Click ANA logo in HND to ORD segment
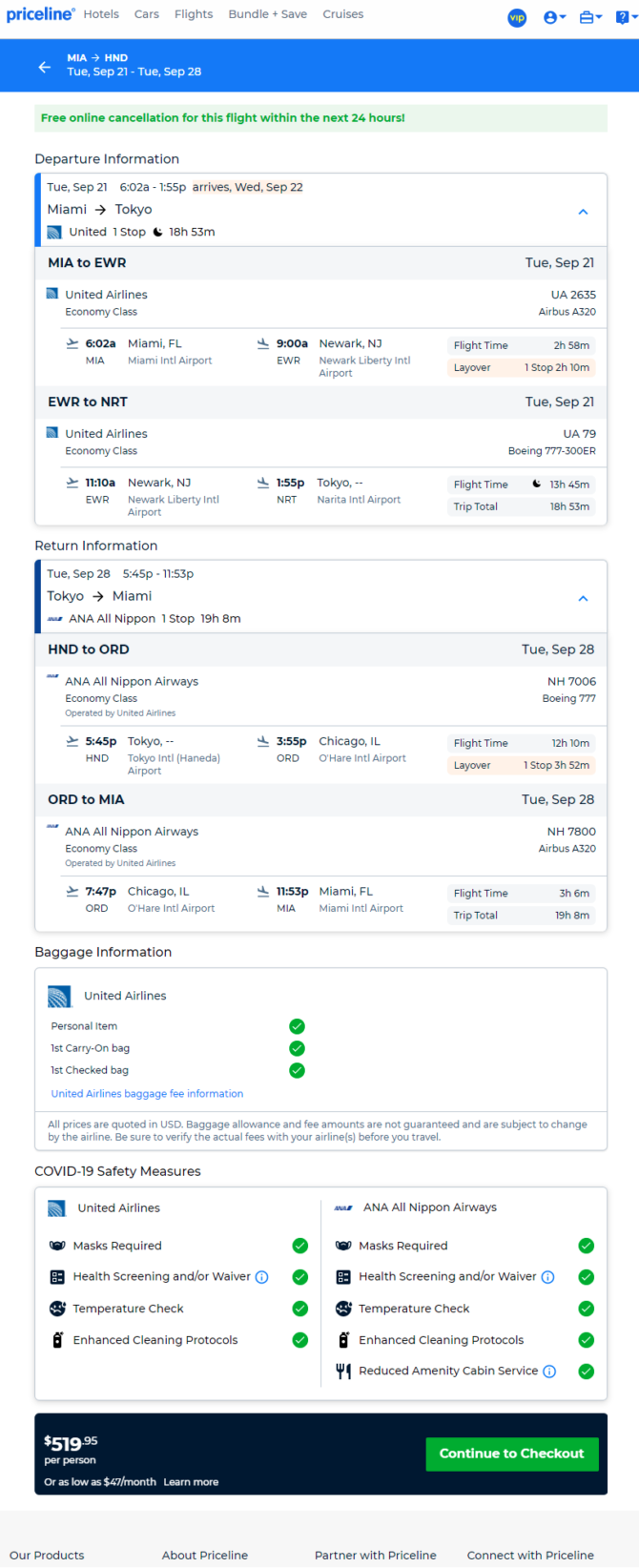 tap(52, 676)
